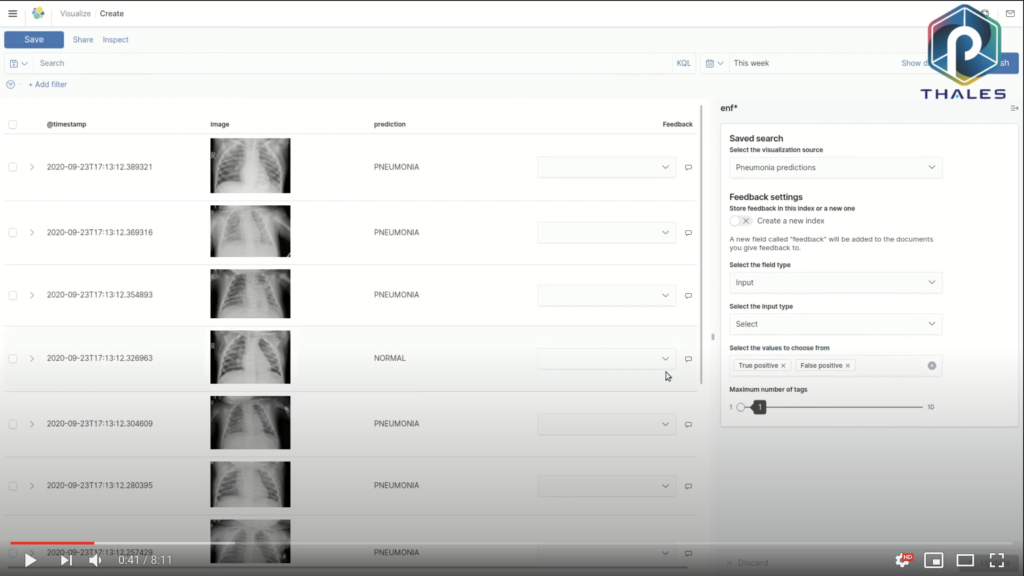Check the row with timestamp ending 326963

click(x=12, y=359)
